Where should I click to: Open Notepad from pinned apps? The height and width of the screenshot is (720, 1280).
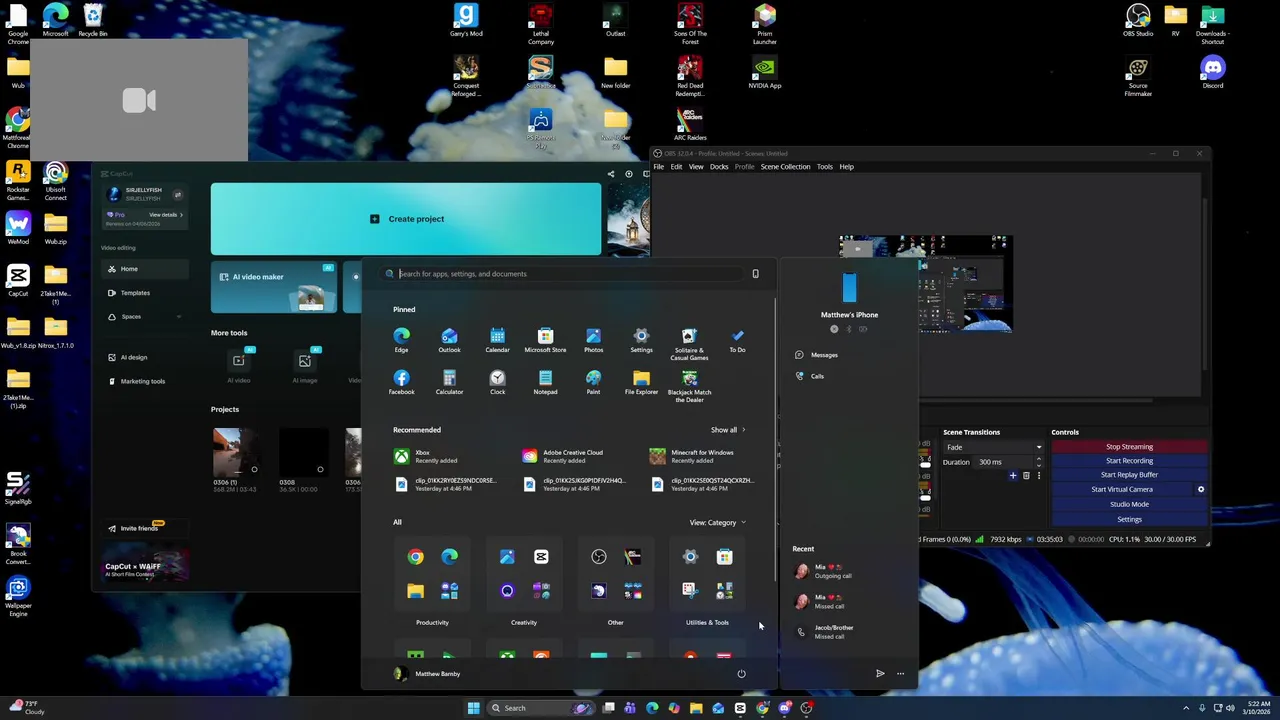(x=545, y=382)
